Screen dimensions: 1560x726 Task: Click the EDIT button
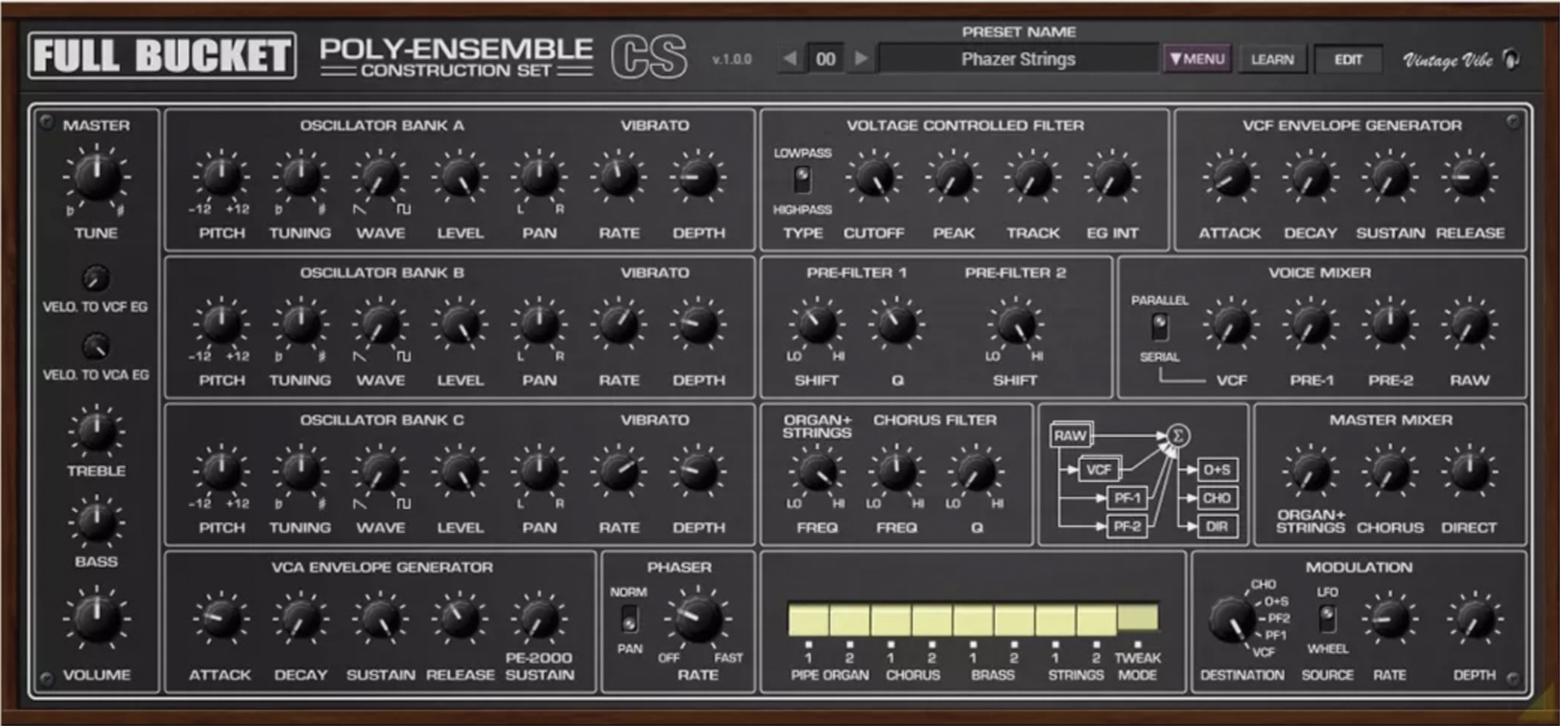(x=1348, y=59)
